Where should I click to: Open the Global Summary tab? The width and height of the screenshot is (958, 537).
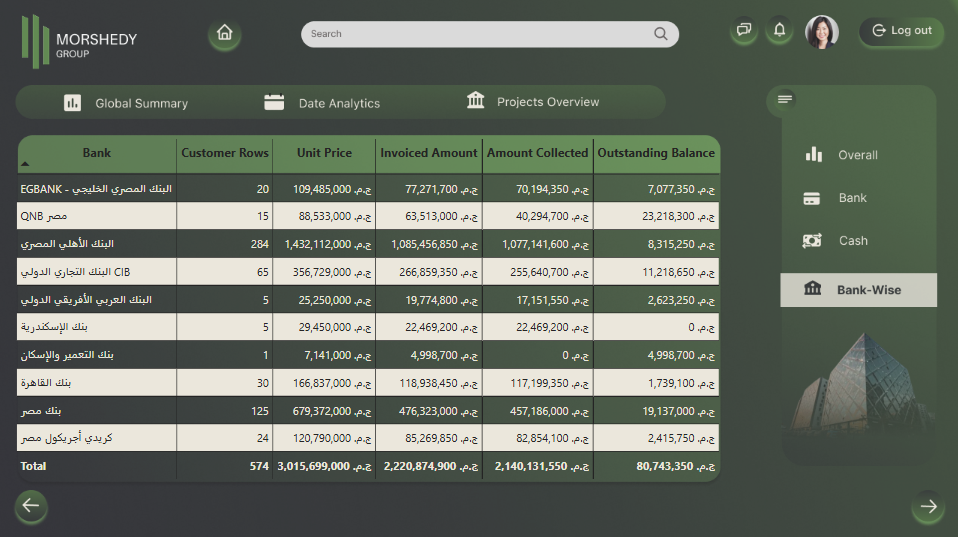[x=126, y=103]
